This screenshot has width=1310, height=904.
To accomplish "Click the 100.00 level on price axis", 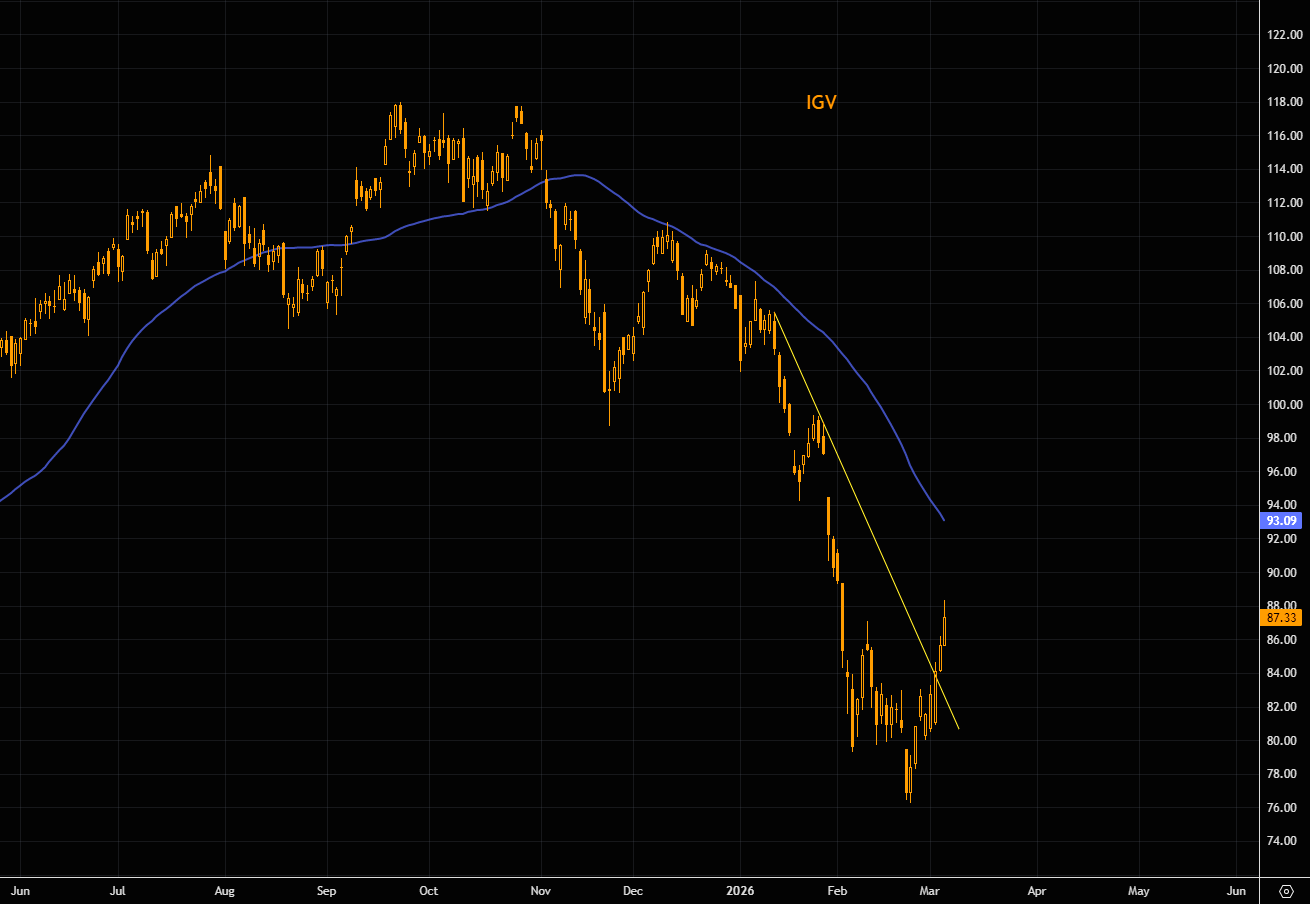I will tap(1283, 404).
